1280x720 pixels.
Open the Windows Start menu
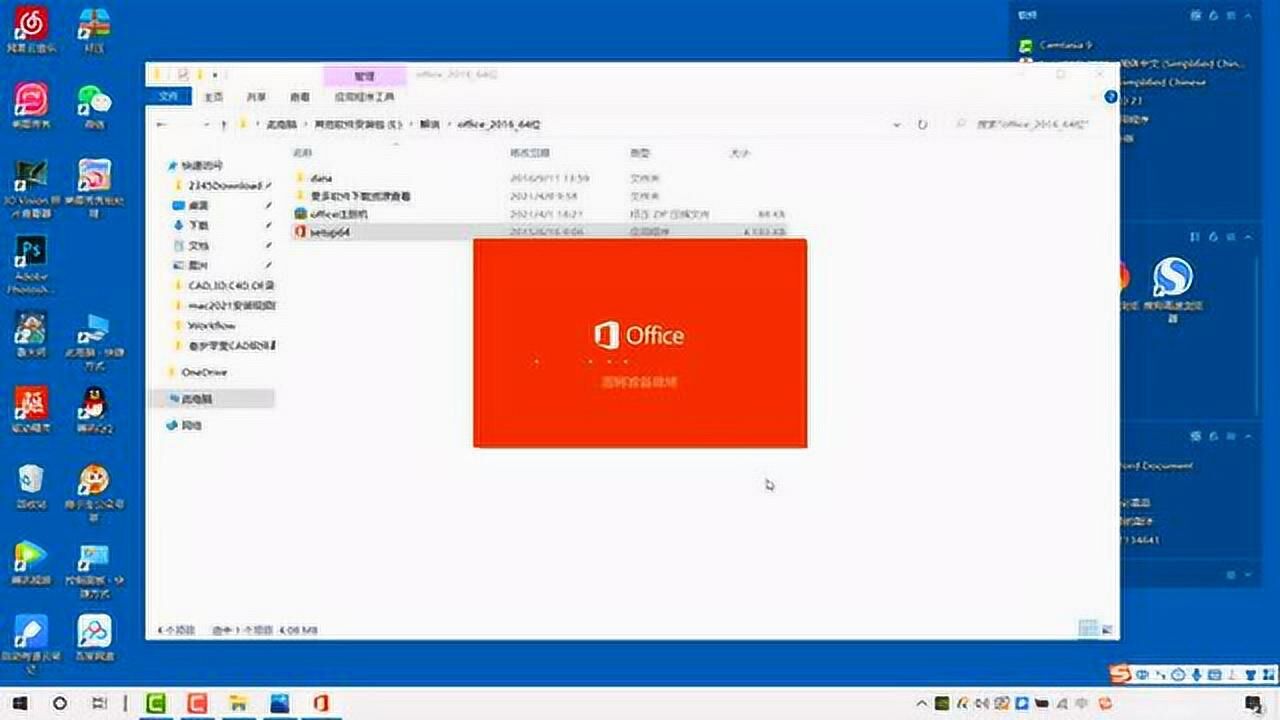(x=18, y=704)
